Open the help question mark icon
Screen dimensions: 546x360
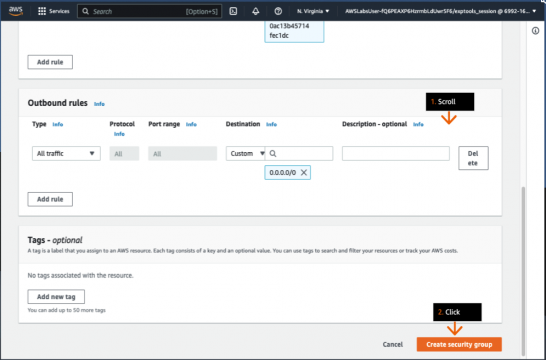[278, 11]
